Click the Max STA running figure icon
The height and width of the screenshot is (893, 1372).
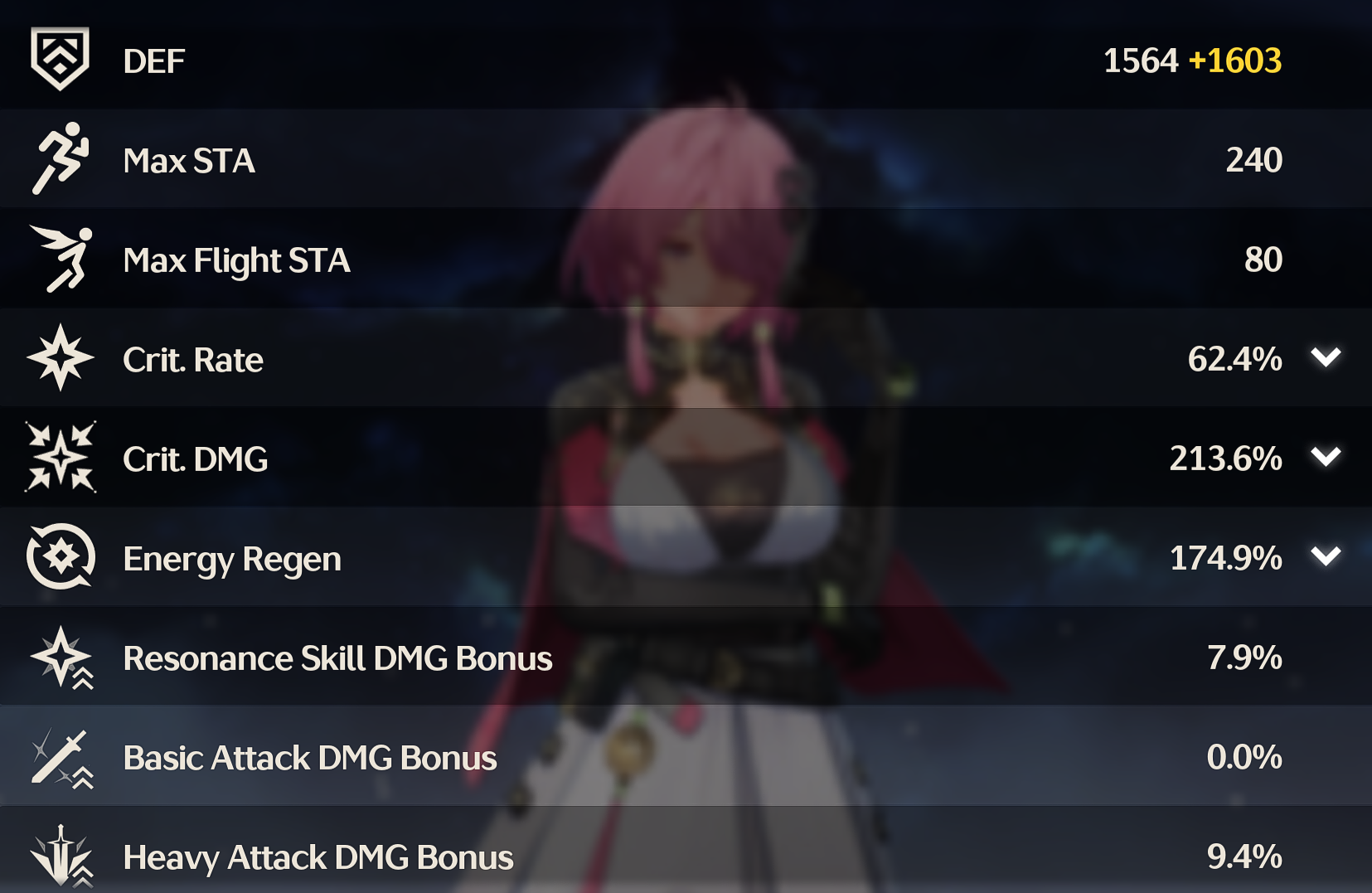[x=61, y=158]
